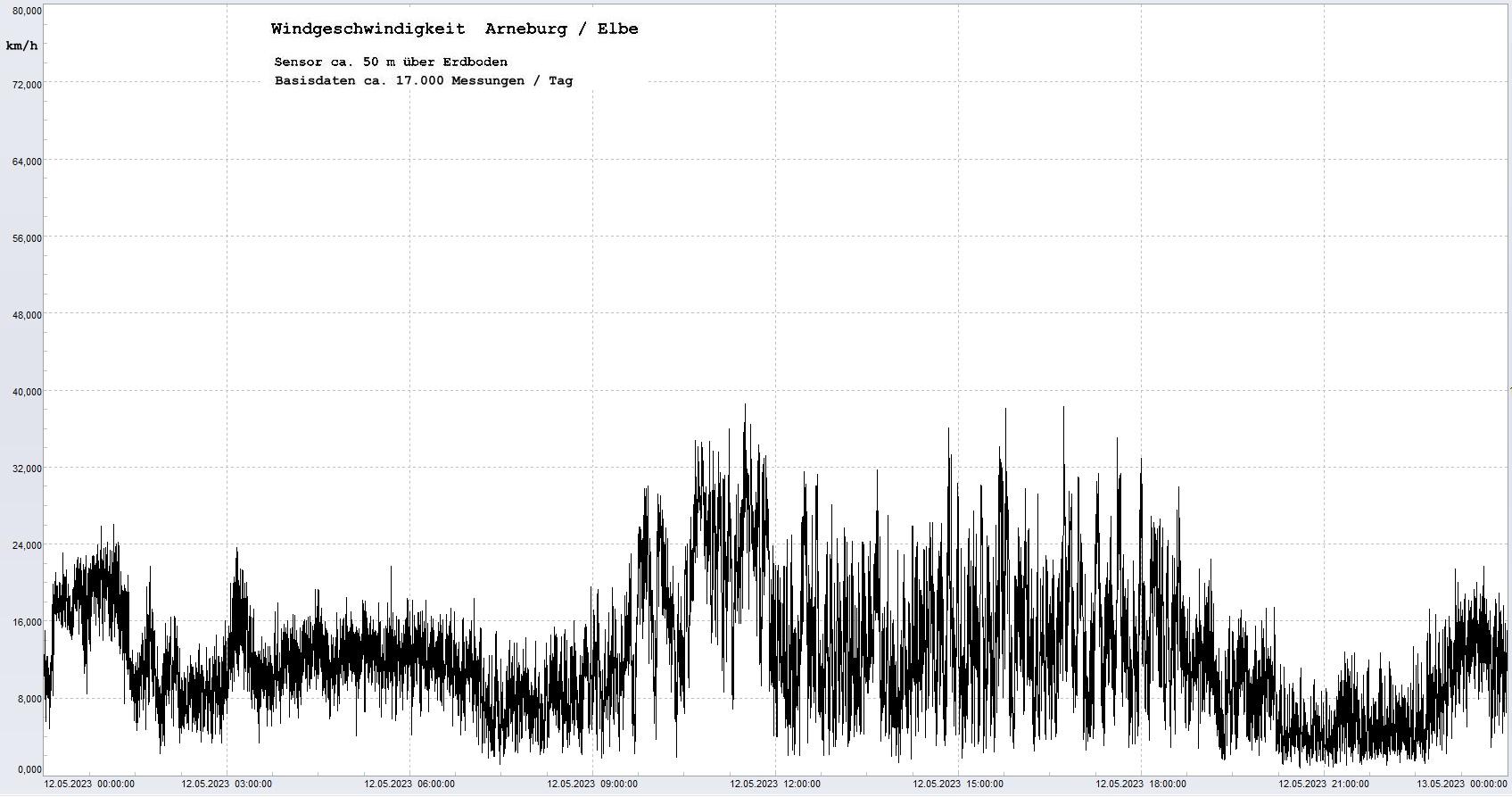Select the 80,000 y-axis label
1512x797 pixels.
point(26,11)
